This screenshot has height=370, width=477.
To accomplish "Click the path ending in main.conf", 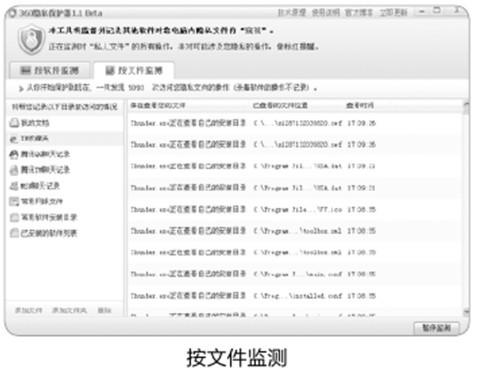I will tap(298, 274).
